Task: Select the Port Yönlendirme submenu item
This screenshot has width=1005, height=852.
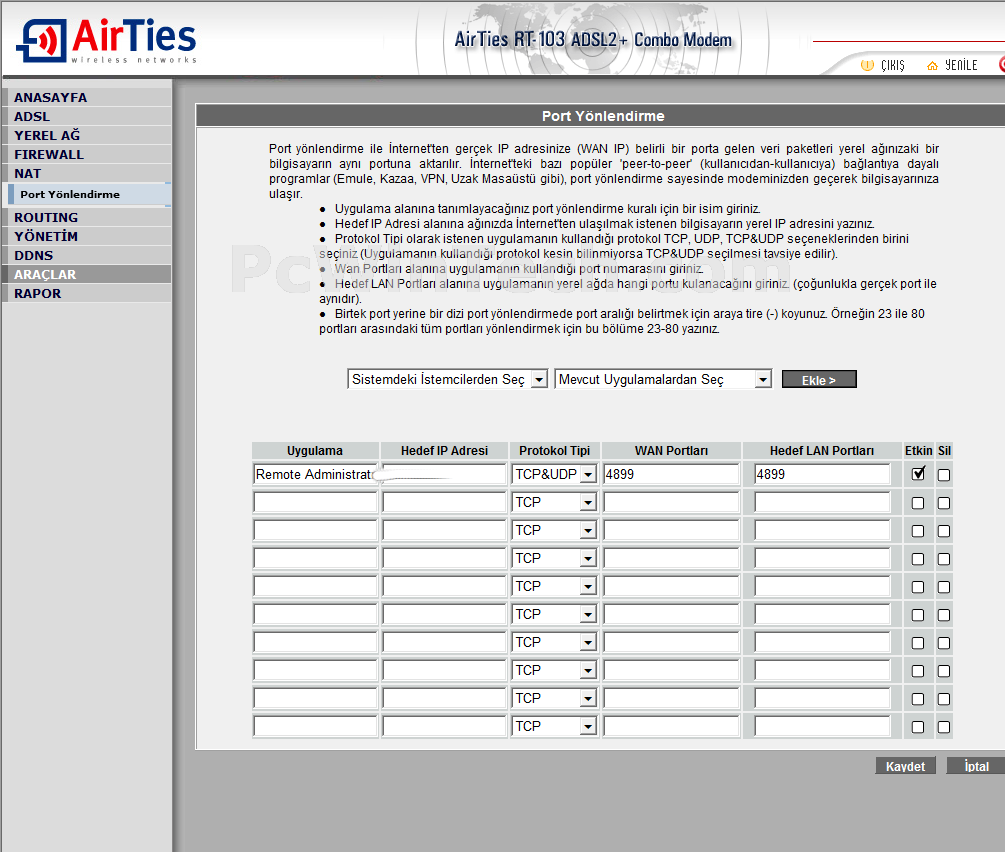Action: coord(90,194)
